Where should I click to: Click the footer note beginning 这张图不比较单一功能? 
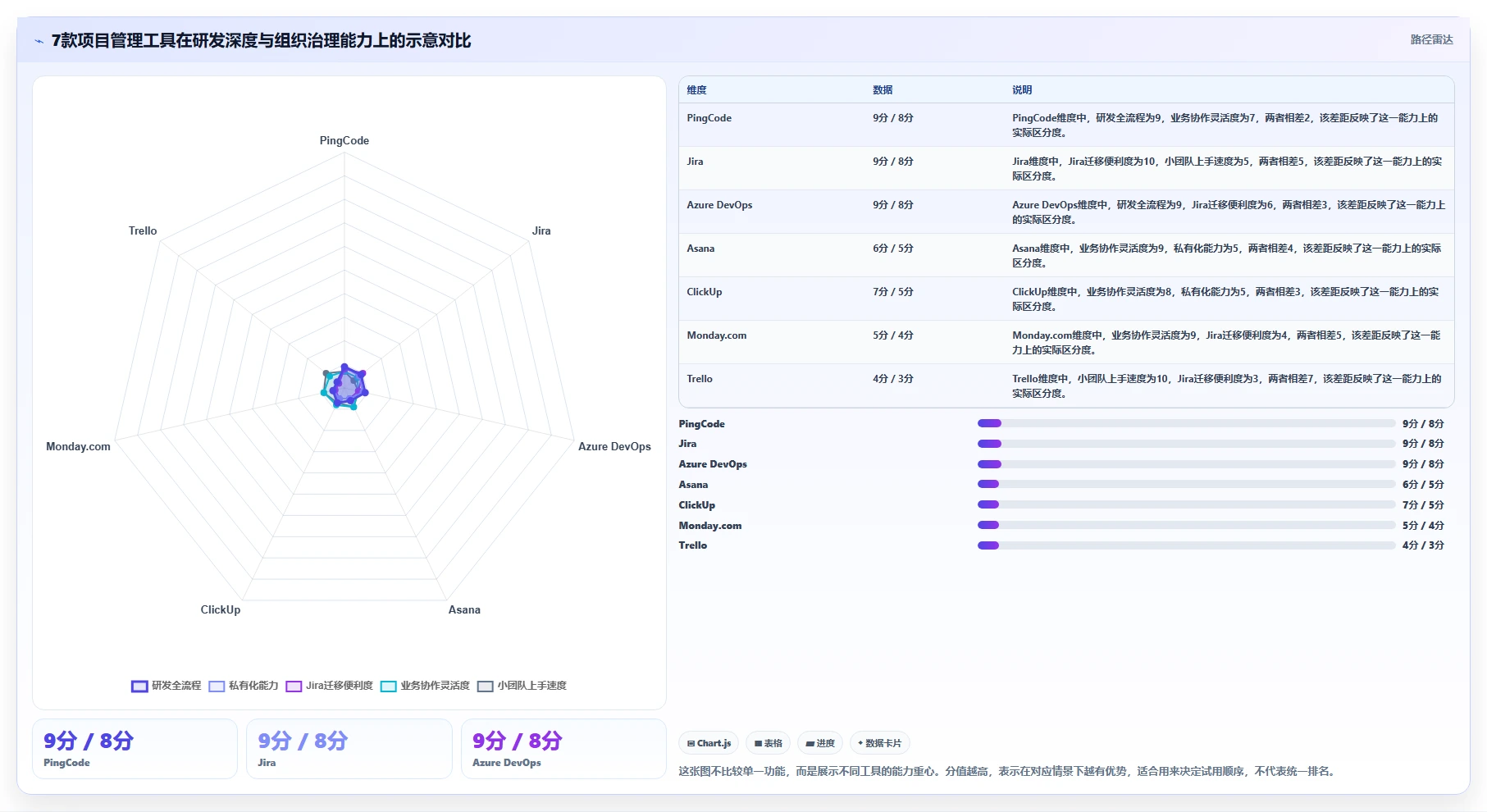click(1009, 772)
